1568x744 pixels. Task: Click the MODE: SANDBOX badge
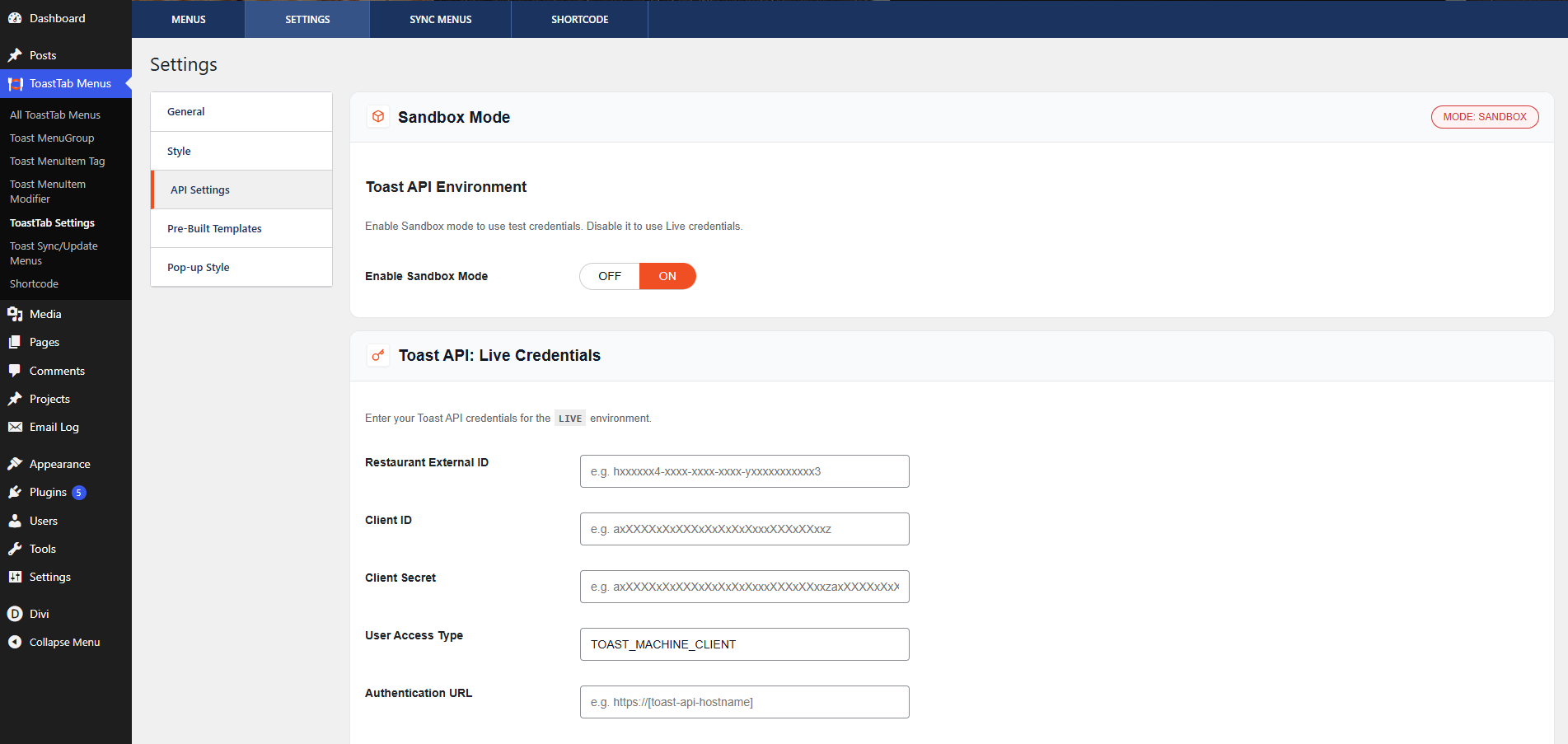[1485, 117]
